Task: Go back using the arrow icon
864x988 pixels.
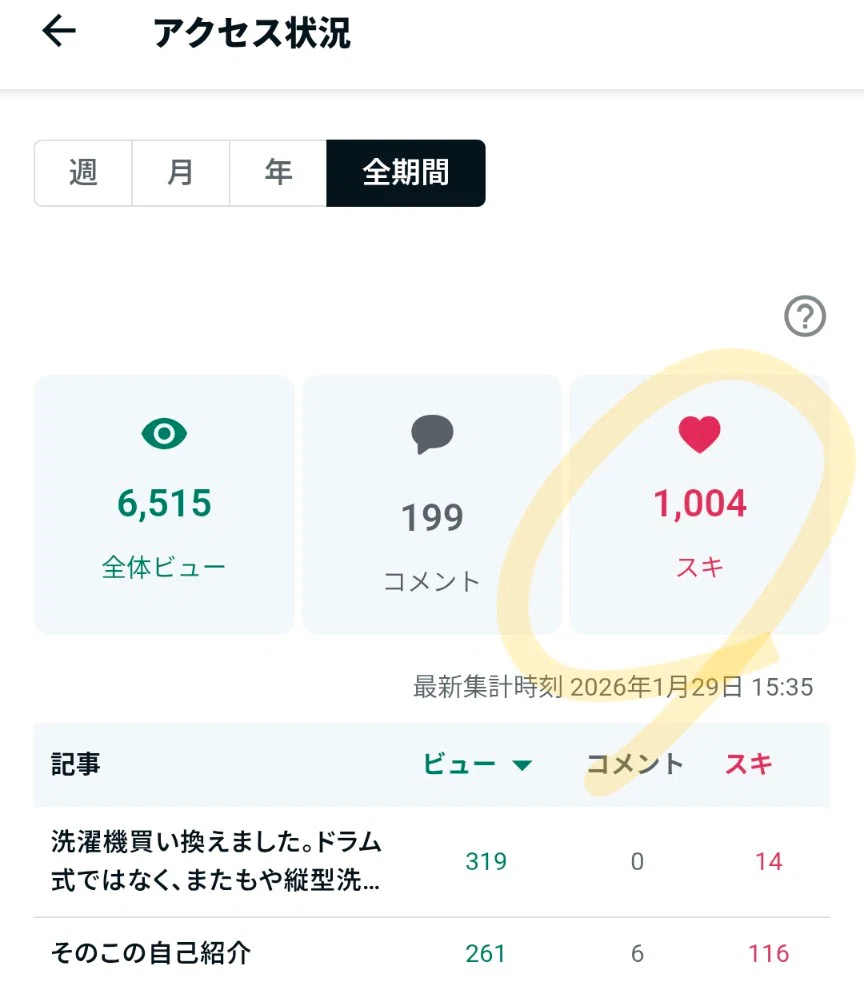Action: coord(59,31)
